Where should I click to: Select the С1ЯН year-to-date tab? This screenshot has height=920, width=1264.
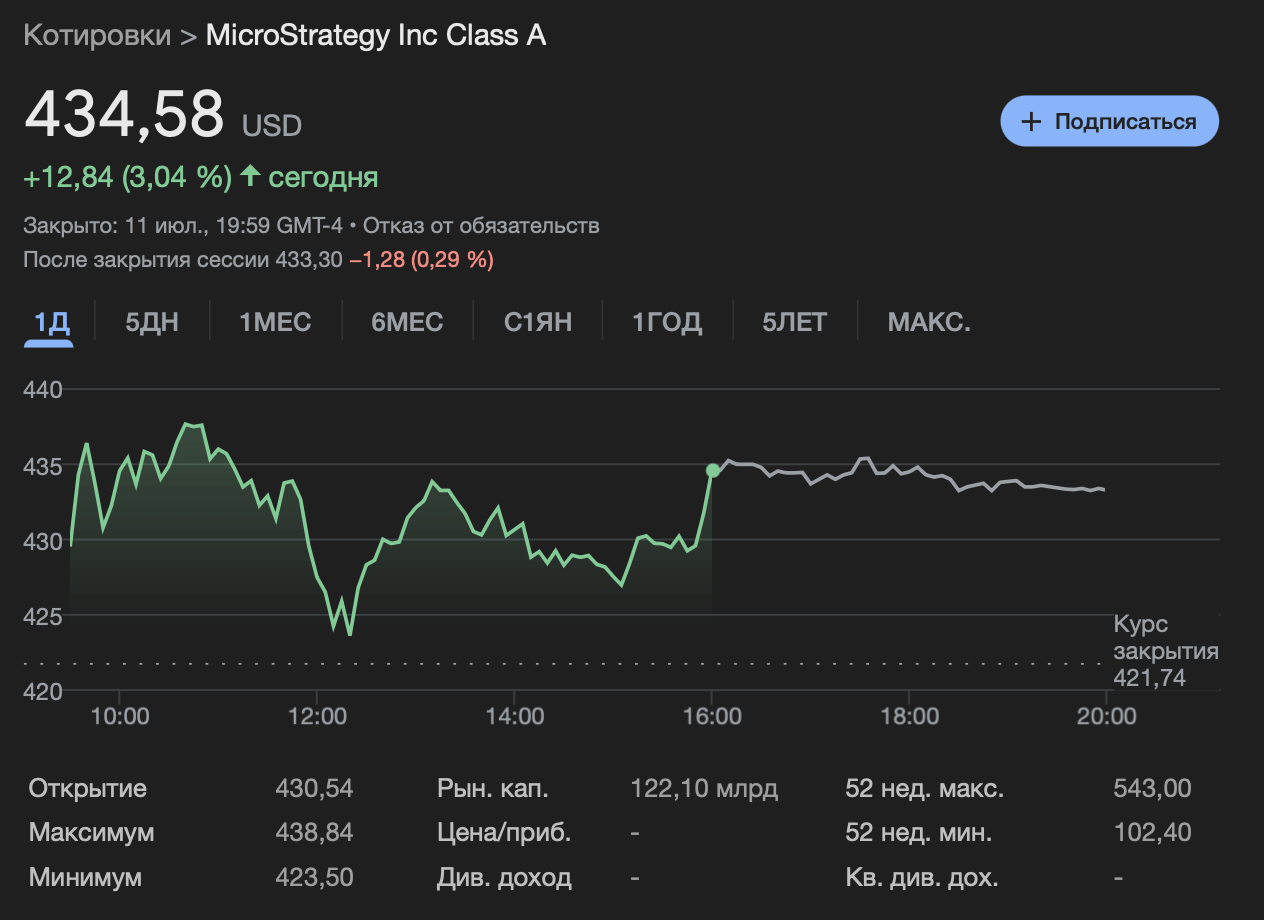click(538, 323)
